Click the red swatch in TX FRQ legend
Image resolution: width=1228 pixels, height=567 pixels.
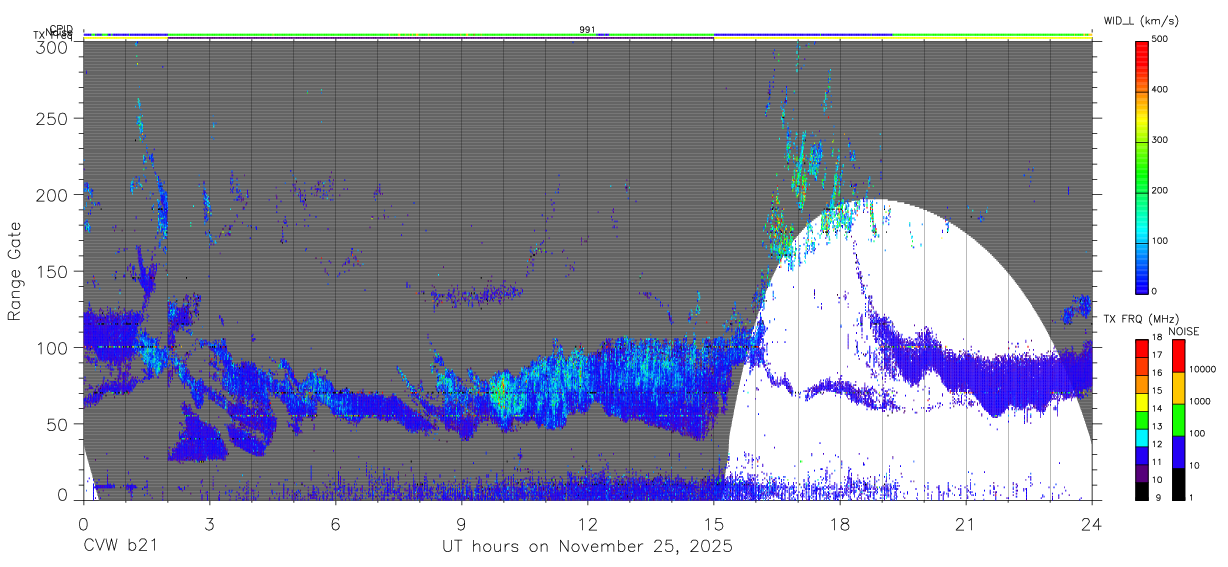pos(1142,349)
